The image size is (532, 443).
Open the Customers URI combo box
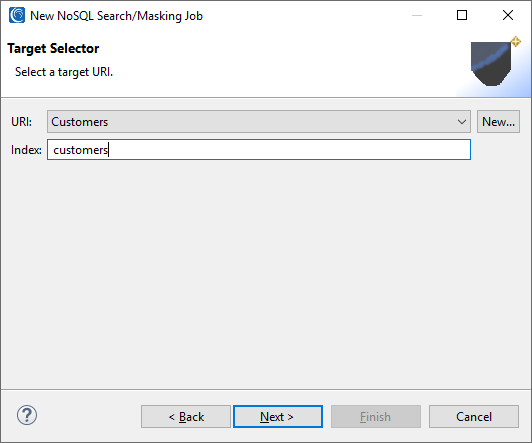259,121
